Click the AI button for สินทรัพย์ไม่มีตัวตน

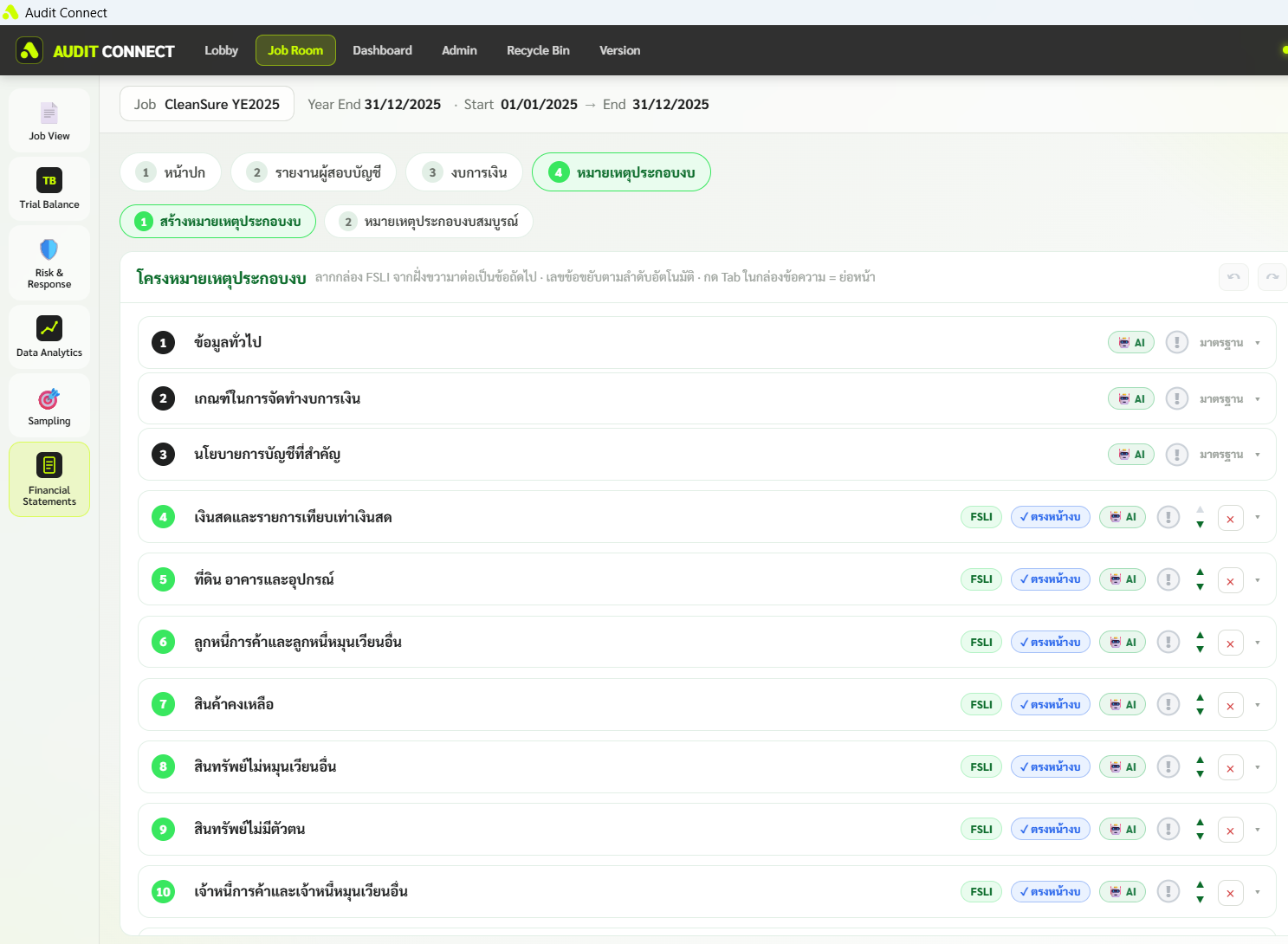pyautogui.click(x=1123, y=829)
